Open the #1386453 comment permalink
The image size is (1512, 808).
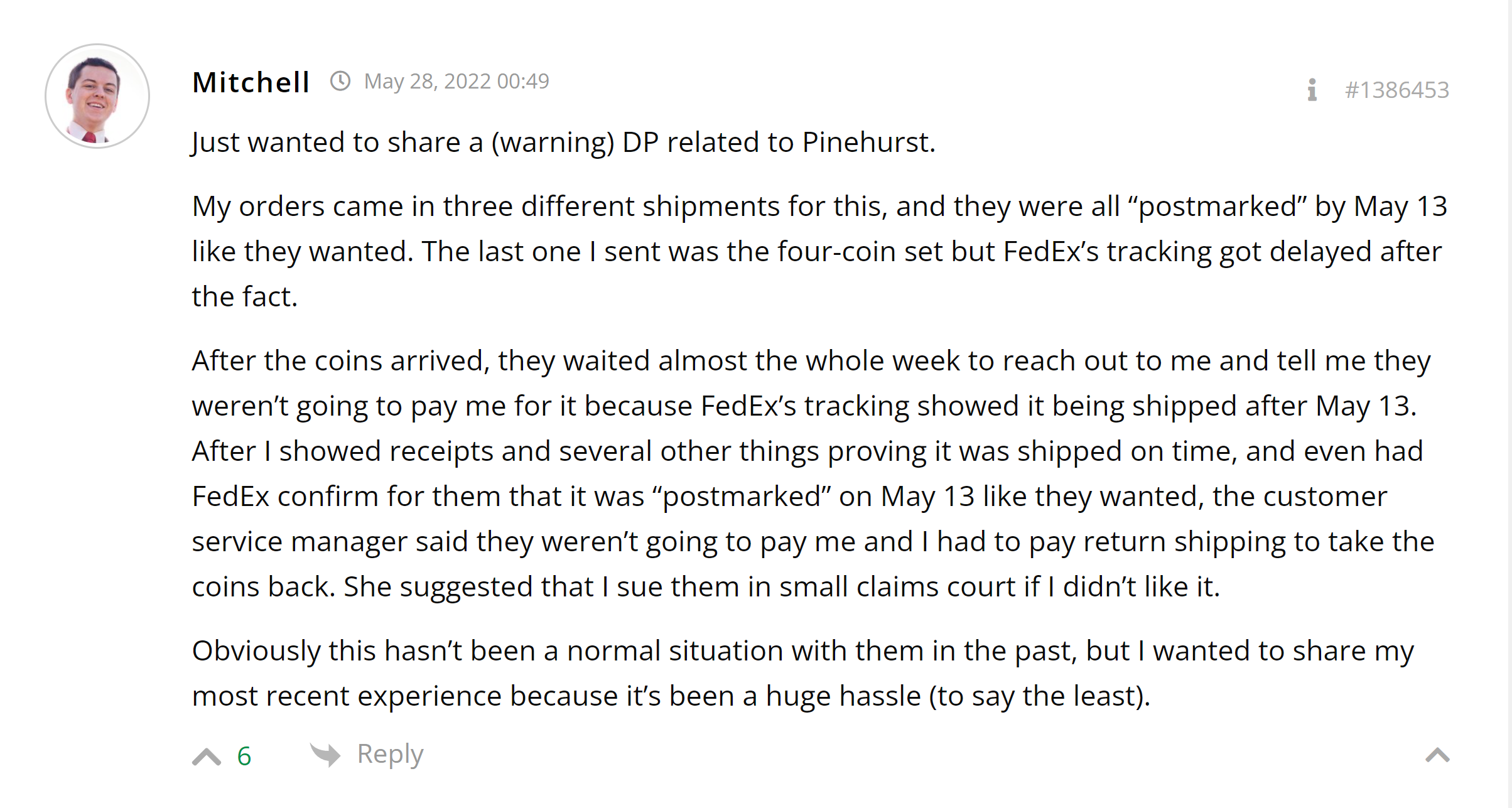[1396, 90]
